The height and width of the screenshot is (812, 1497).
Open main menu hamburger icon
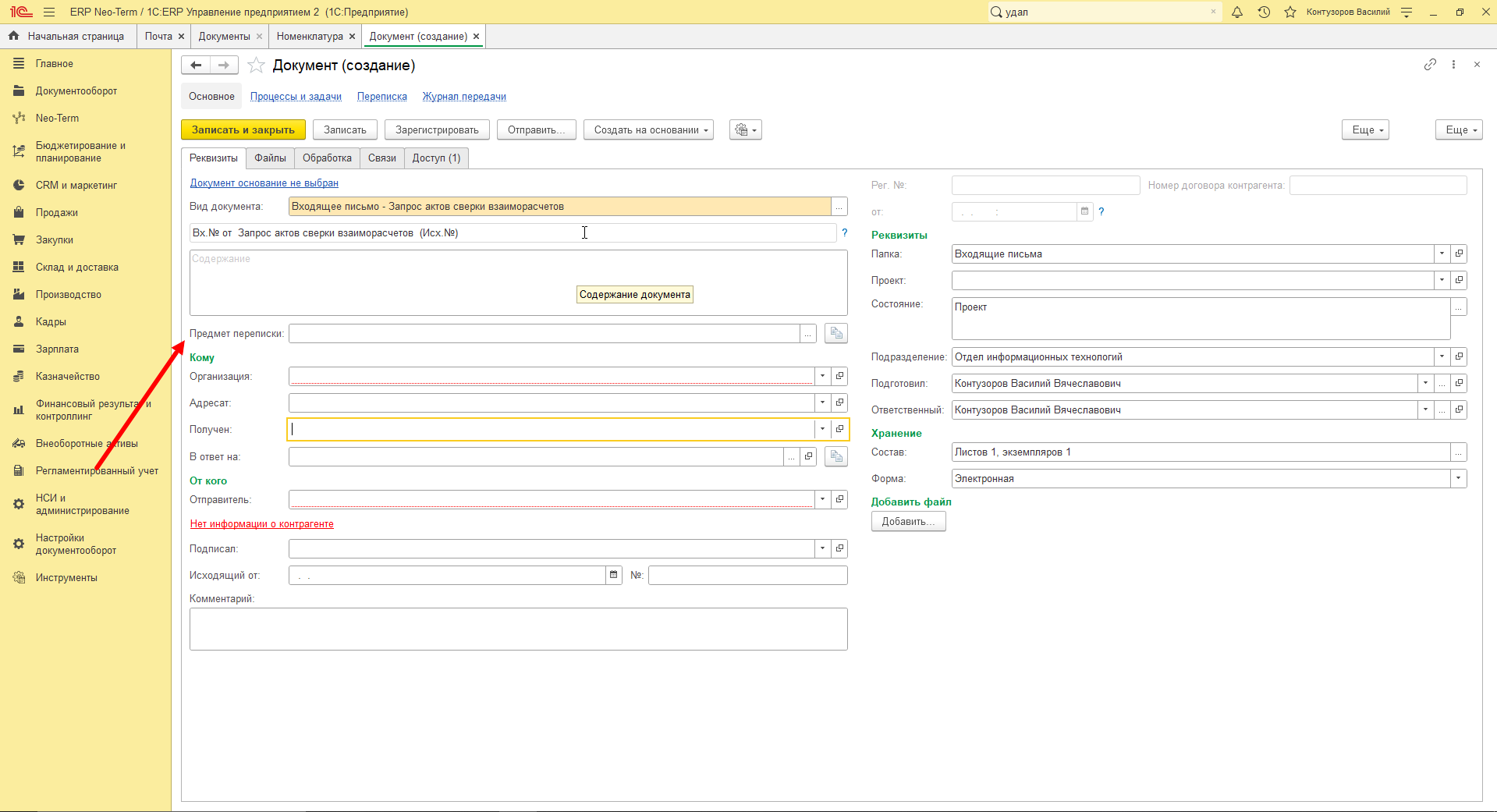49,12
